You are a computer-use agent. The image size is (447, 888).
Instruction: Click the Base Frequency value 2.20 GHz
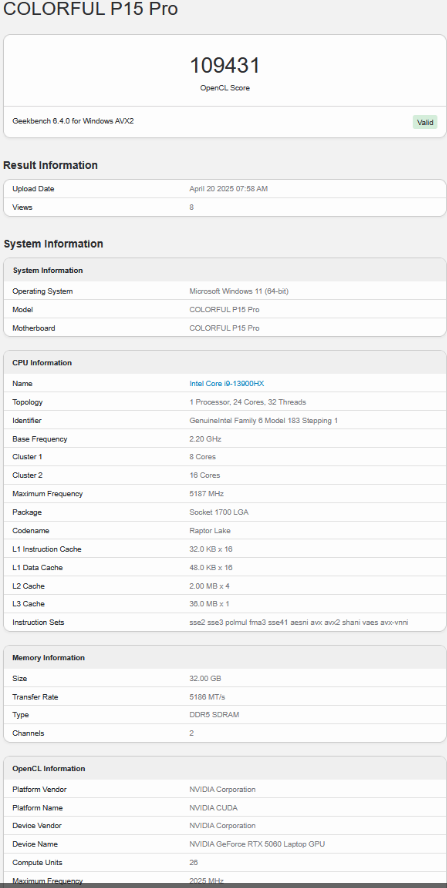click(205, 439)
